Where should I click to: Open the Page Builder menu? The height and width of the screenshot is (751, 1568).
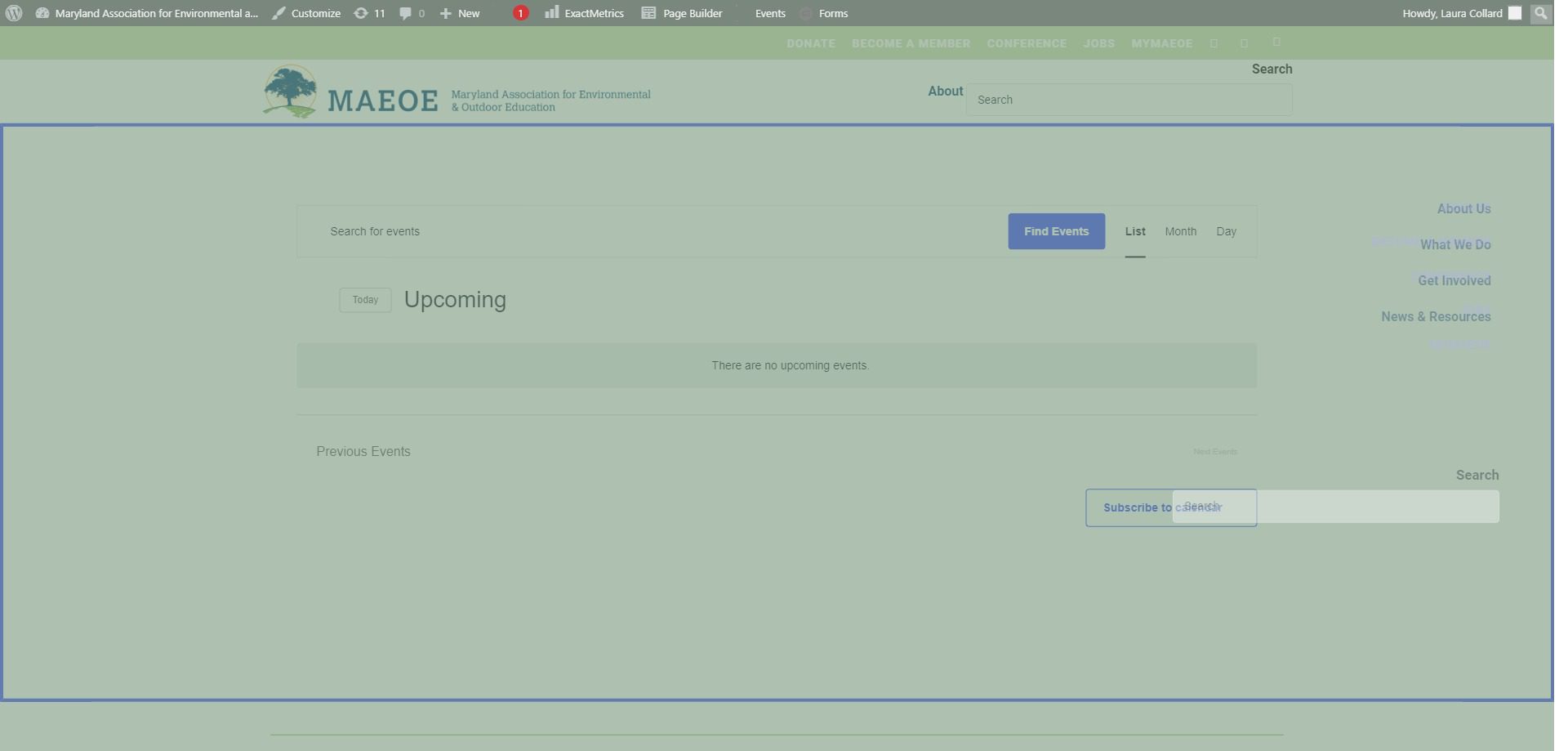pyautogui.click(x=683, y=13)
